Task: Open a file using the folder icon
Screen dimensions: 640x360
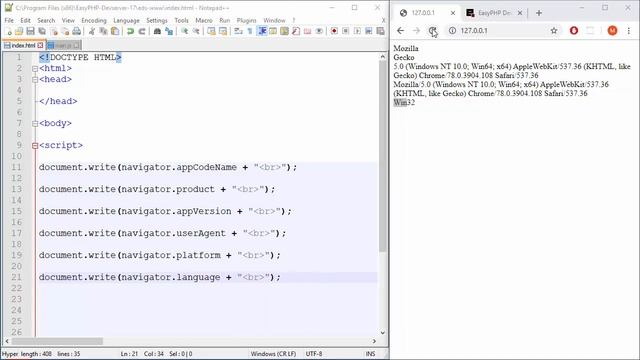Action: [19, 31]
